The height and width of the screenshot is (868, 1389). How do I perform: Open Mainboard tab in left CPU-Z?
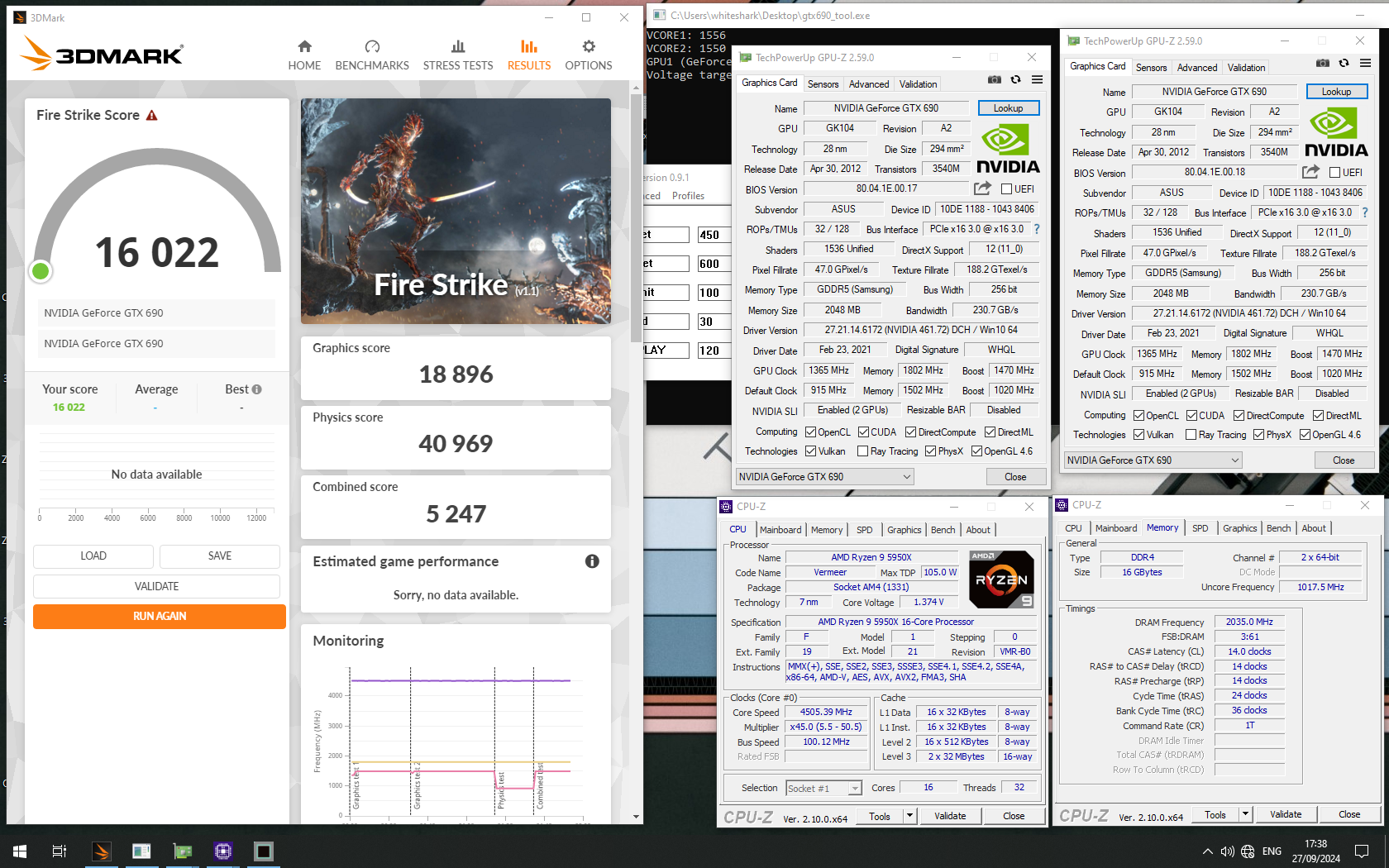click(x=780, y=530)
